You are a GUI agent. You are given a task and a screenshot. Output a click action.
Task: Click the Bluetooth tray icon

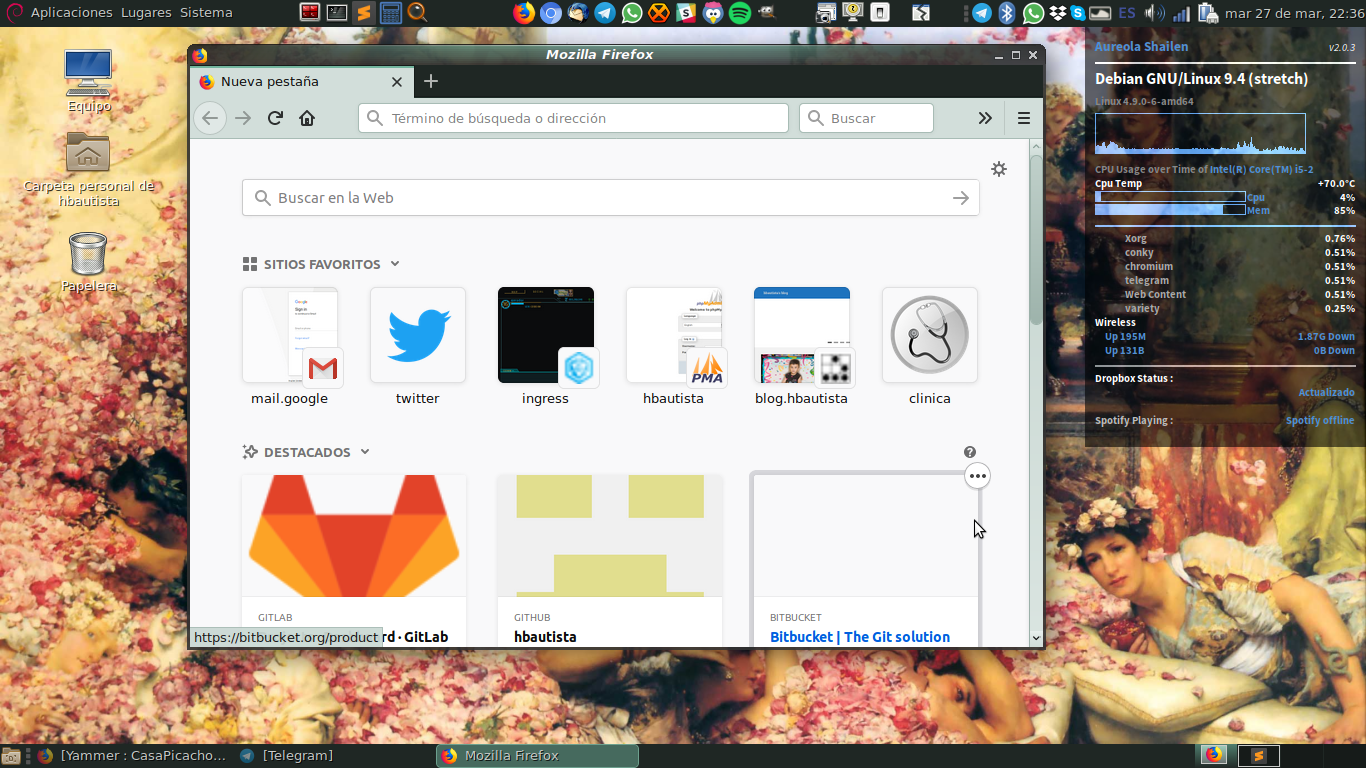pyautogui.click(x=1008, y=13)
